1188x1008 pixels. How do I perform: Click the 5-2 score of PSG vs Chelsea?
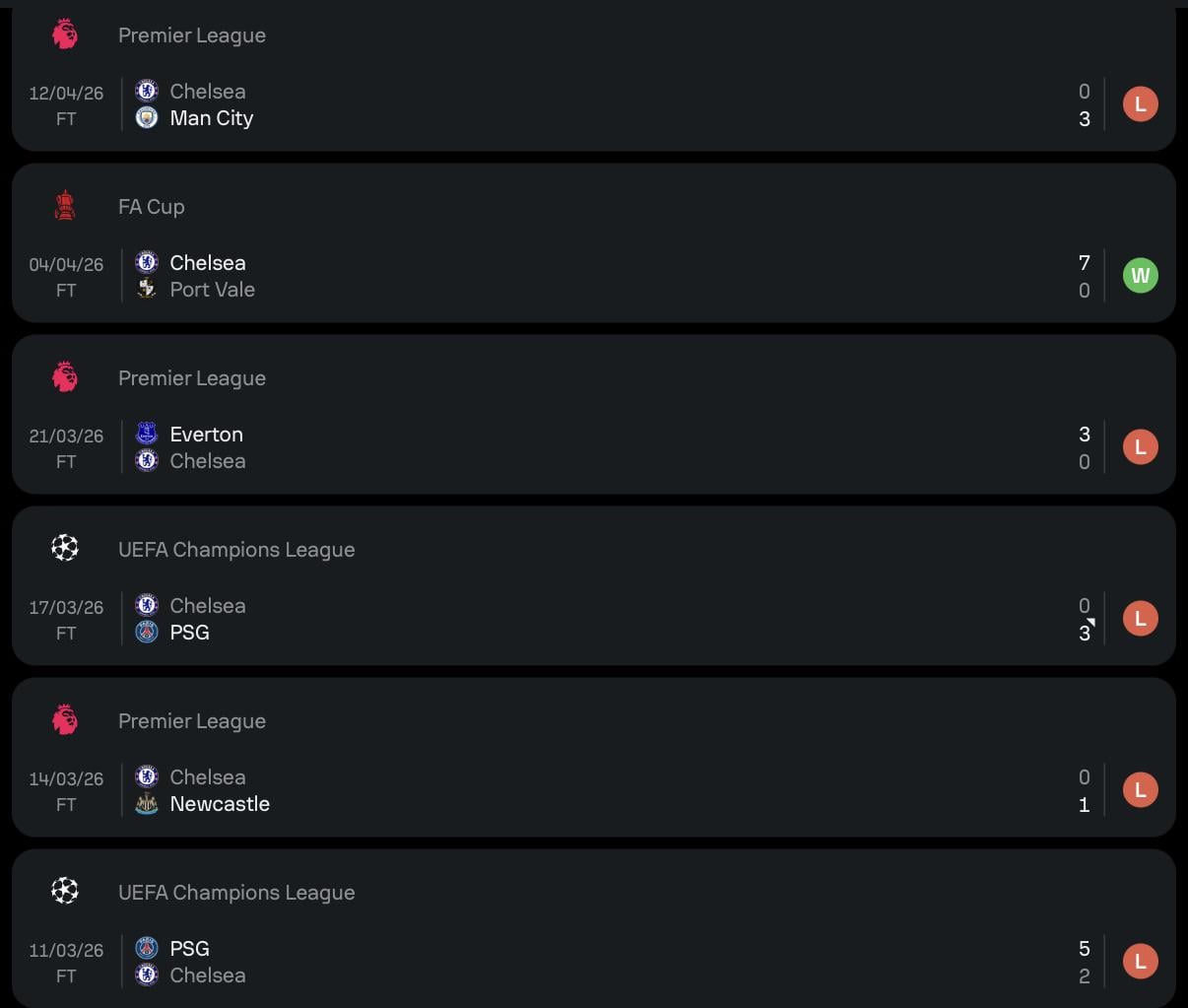tap(1084, 962)
